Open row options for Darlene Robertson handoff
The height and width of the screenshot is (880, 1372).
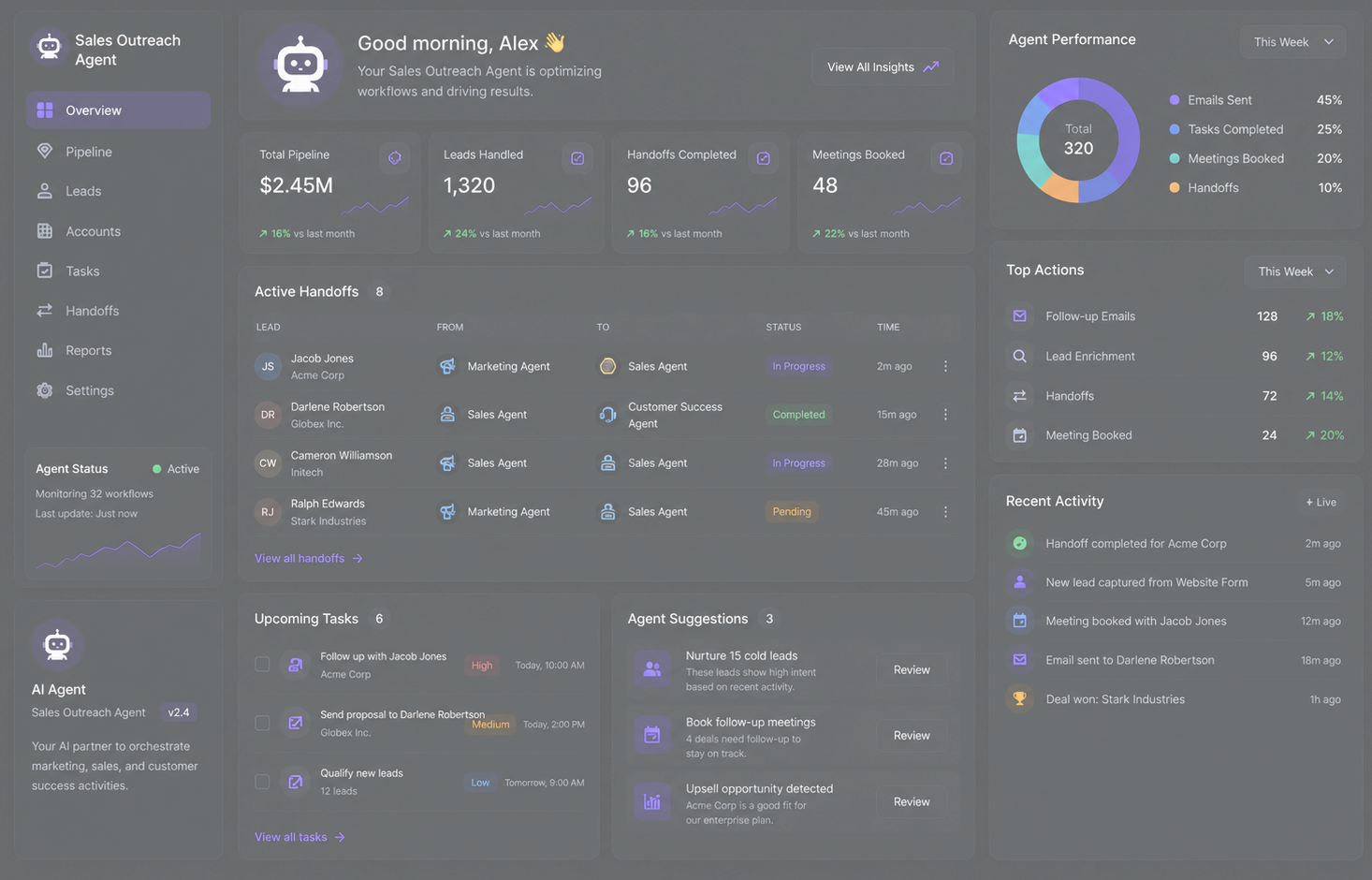[945, 415]
